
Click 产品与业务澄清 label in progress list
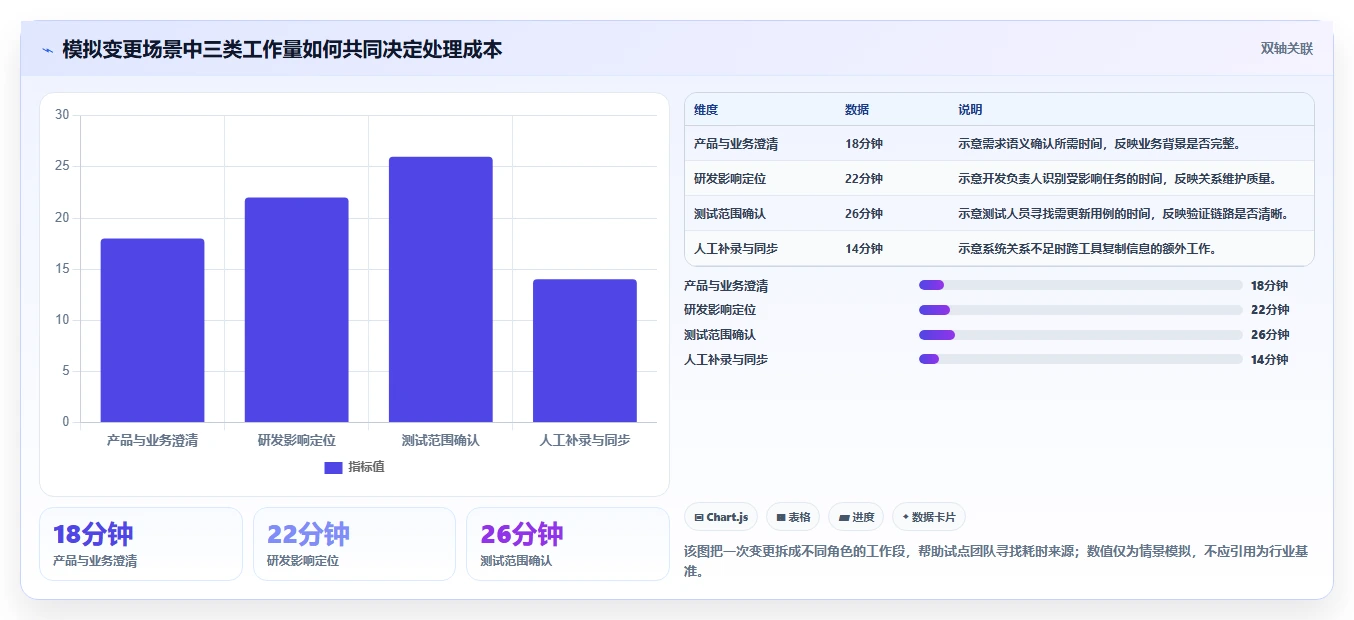coord(726,285)
